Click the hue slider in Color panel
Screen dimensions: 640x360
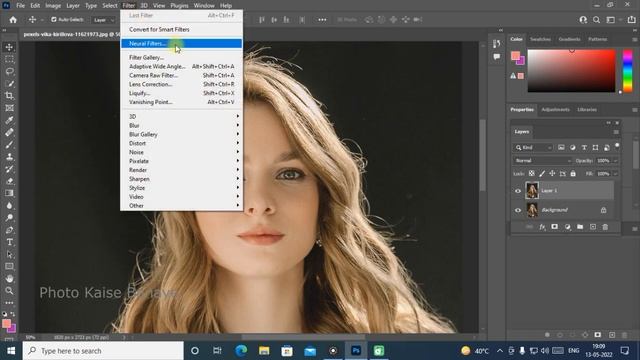click(627, 71)
